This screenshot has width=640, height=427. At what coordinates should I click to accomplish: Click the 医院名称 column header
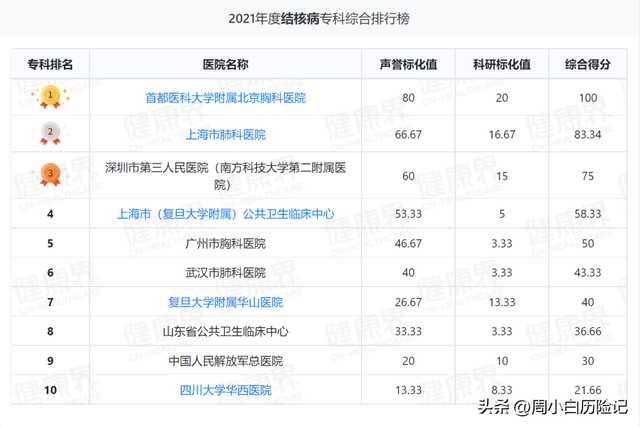pyautogui.click(x=226, y=64)
